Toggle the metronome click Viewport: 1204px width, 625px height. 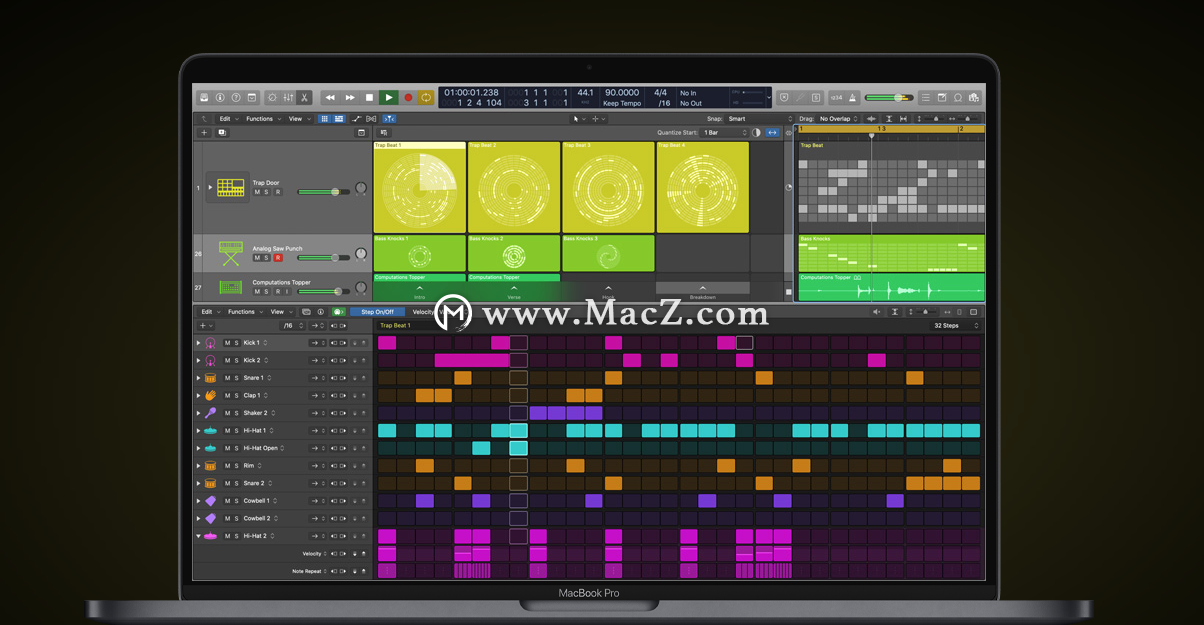[851, 97]
